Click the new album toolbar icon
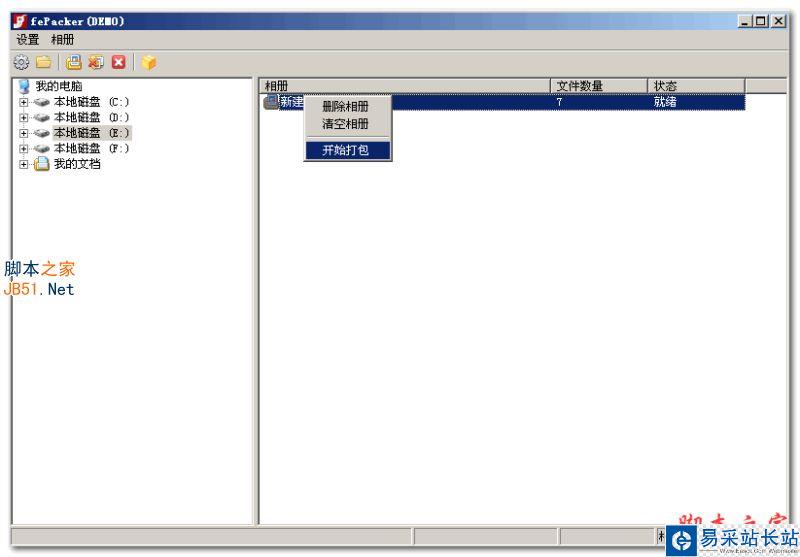This screenshot has height=557, width=800. tap(74, 62)
